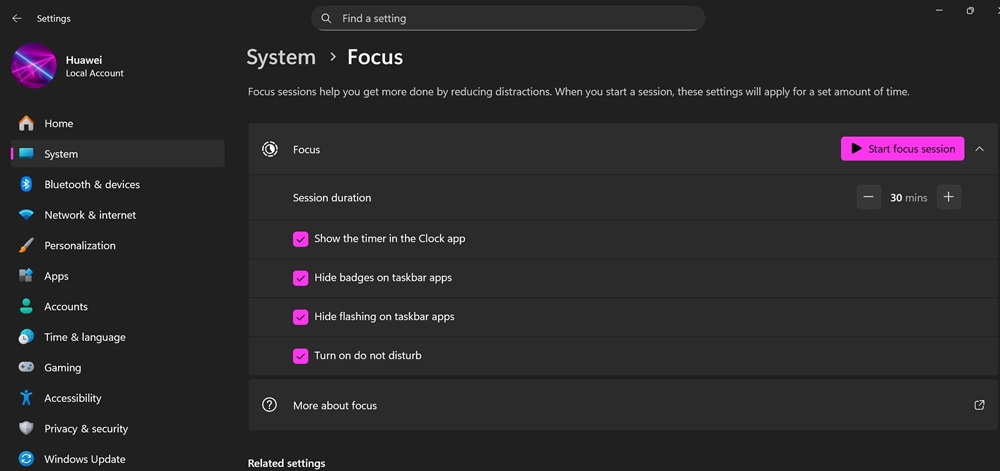Decrease session duration with minus button

tap(869, 198)
